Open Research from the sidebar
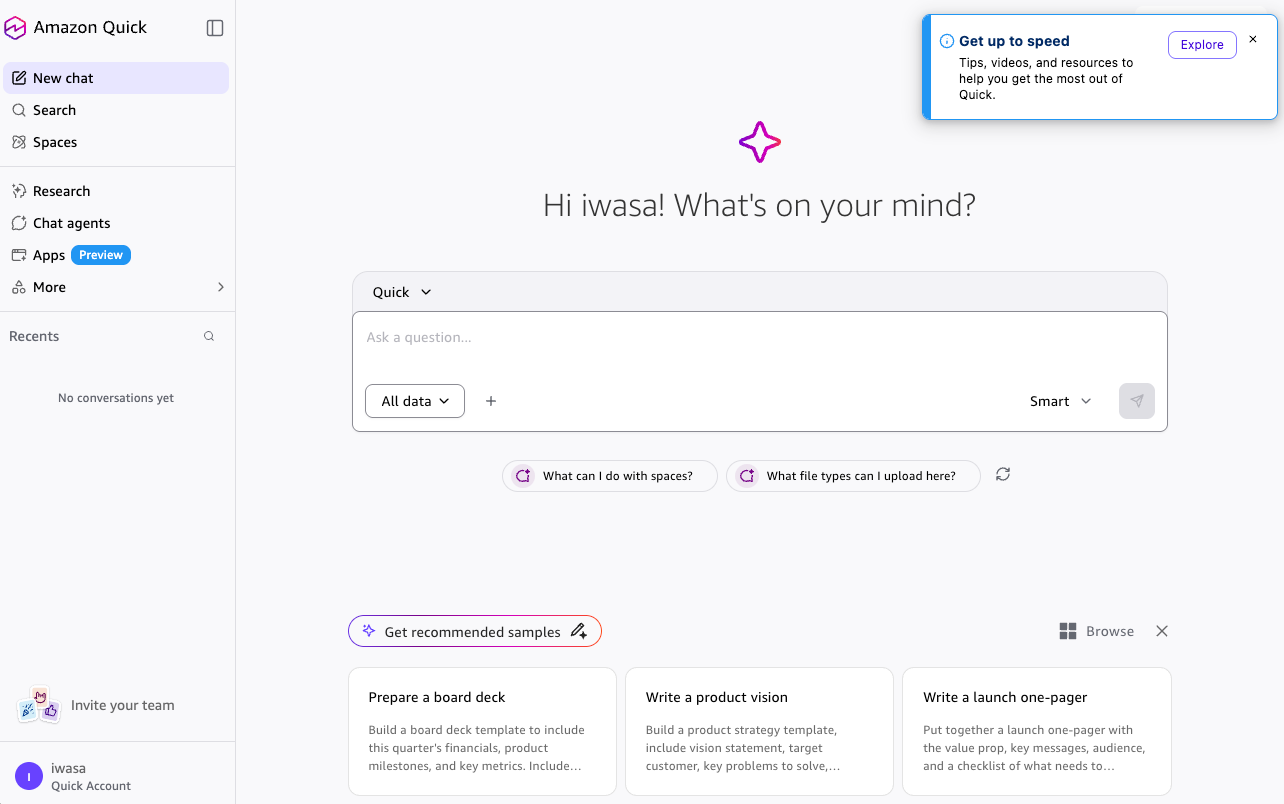Image resolution: width=1284 pixels, height=804 pixels. click(61, 191)
